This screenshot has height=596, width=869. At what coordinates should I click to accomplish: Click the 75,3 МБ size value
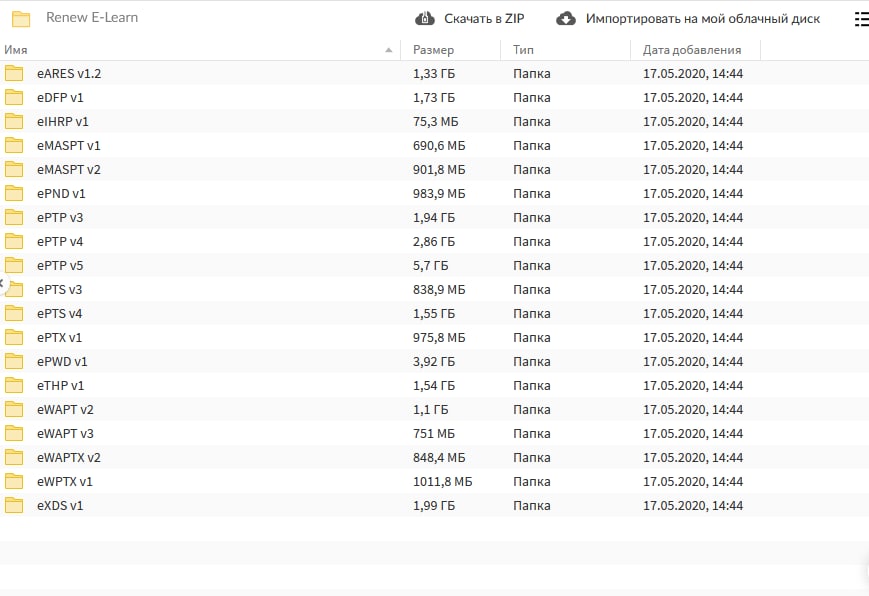coord(436,121)
